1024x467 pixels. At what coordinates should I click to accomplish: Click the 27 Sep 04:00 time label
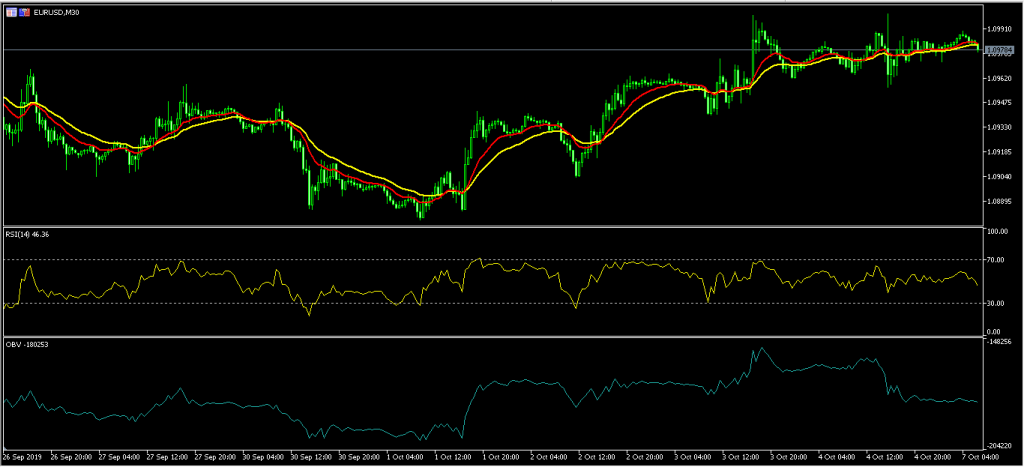(x=118, y=455)
